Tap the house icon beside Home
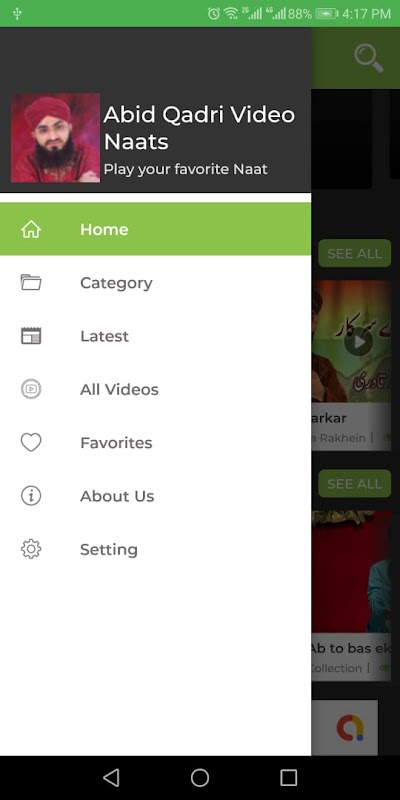This screenshot has width=400, height=800. coord(31,230)
